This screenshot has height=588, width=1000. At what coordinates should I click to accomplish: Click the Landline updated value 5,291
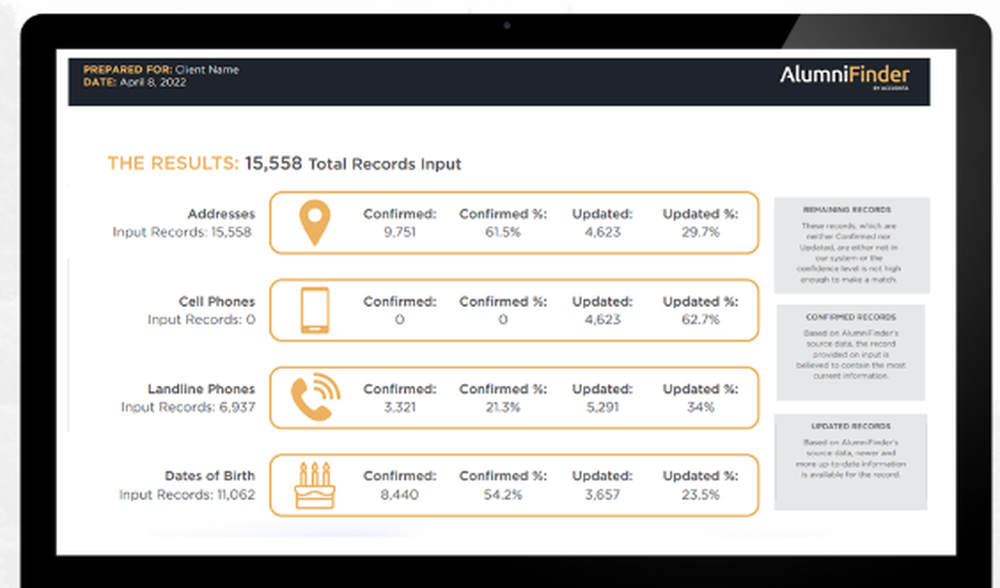[x=603, y=407]
